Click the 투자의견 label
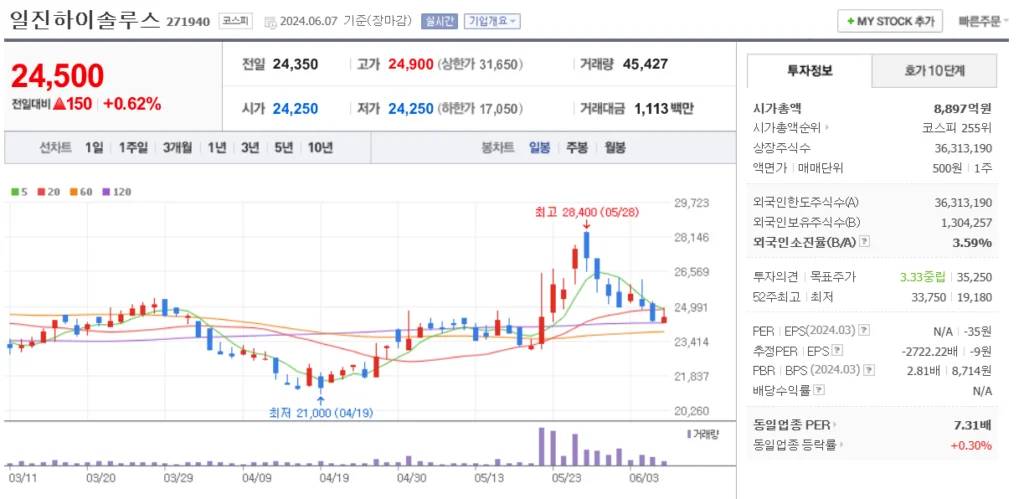1024x499 pixels. 776,277
